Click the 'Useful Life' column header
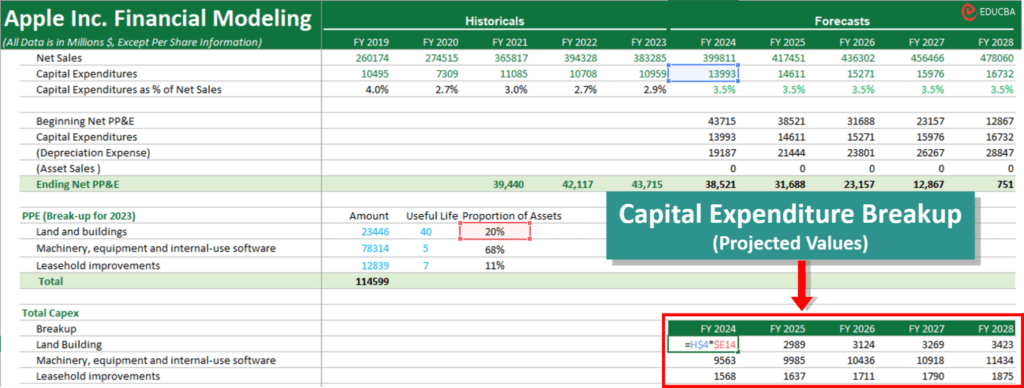The image size is (1024, 388). tap(432, 216)
